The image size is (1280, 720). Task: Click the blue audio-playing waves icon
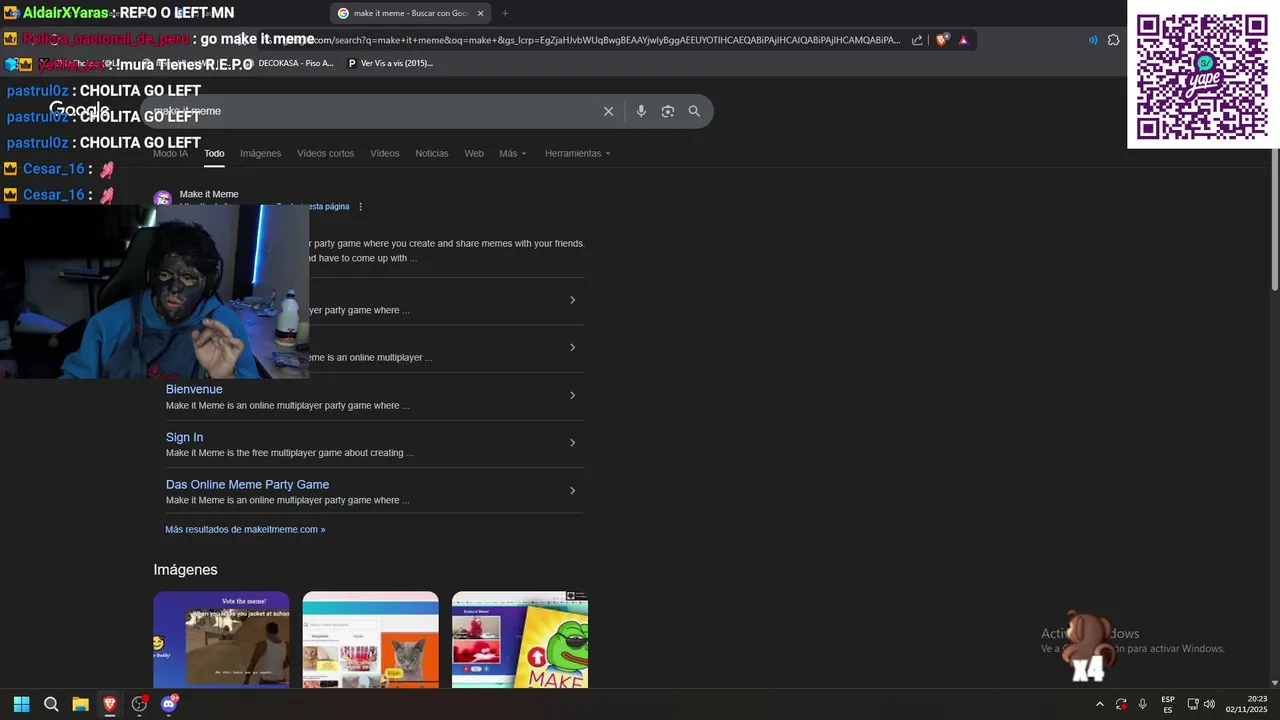(x=1092, y=40)
